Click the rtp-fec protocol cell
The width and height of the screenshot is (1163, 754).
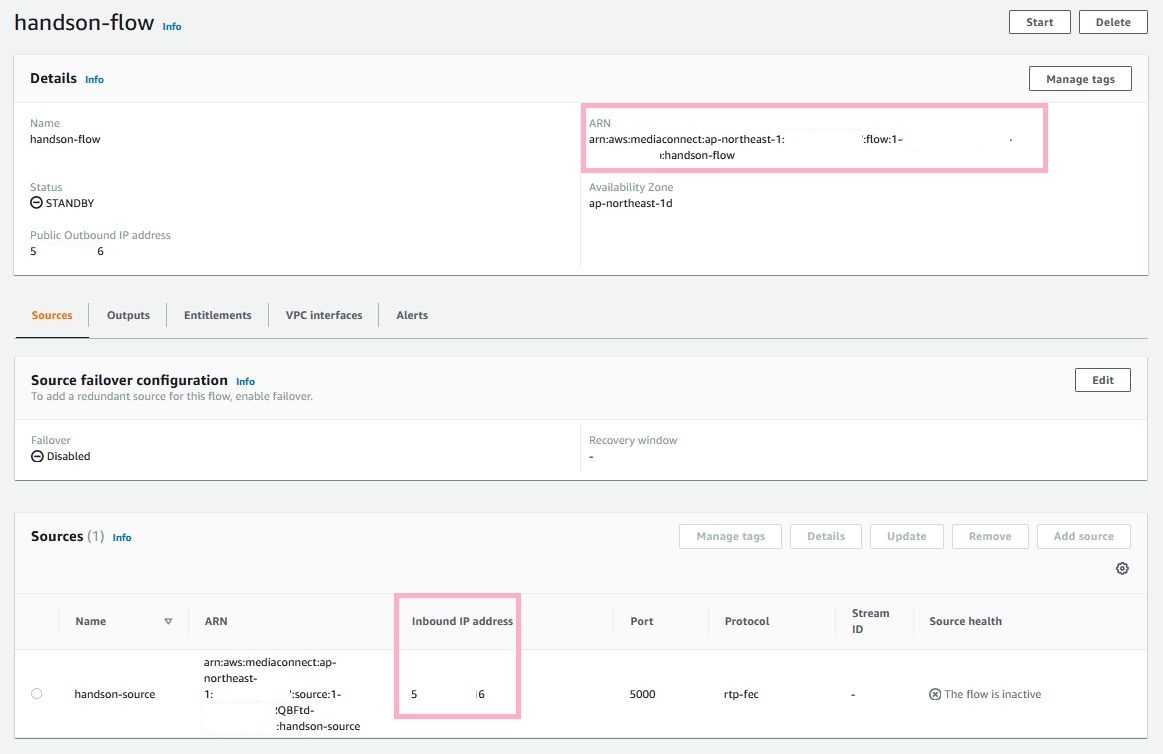741,694
